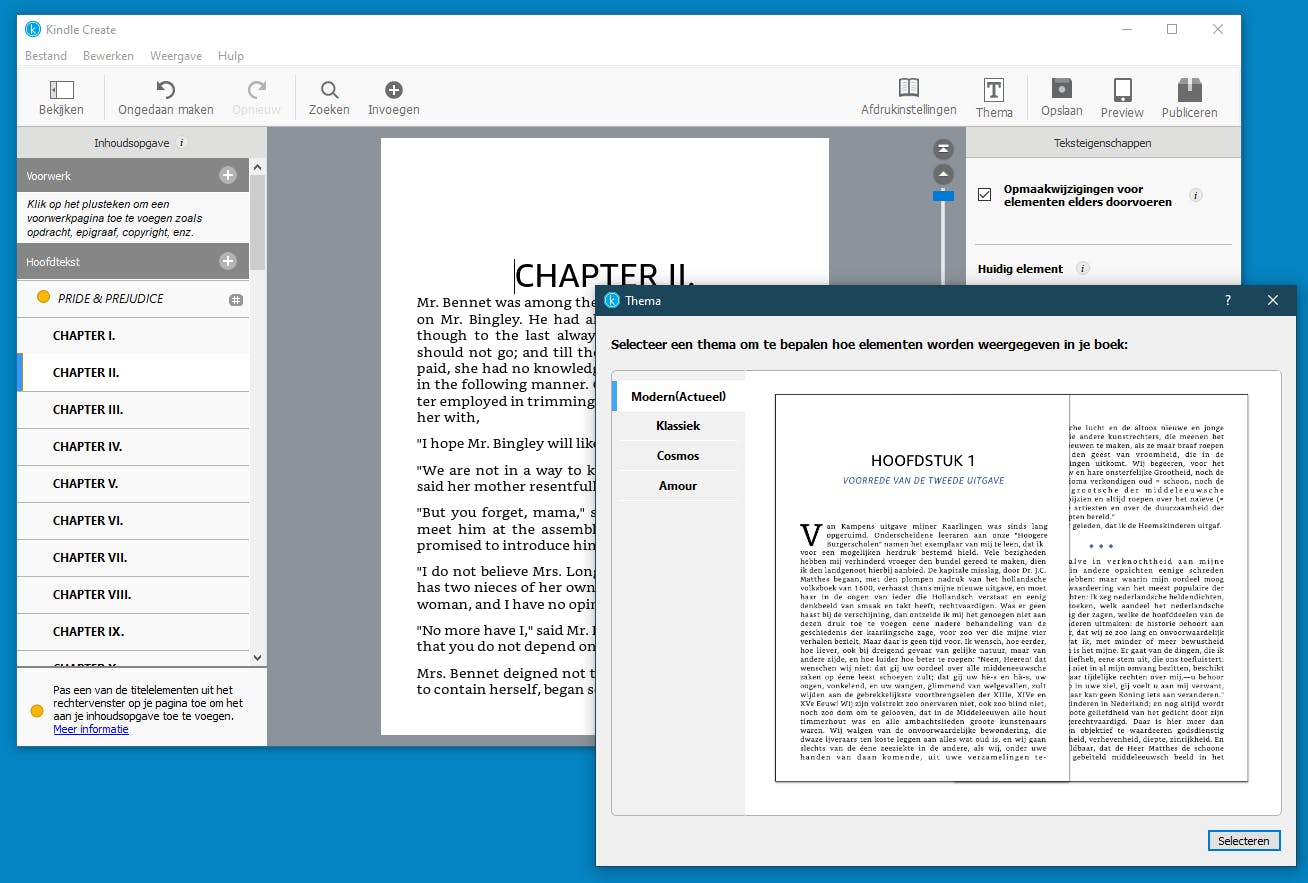The height and width of the screenshot is (883, 1308).
Task: Select CHAPTER V. in sidebar
Action: (x=133, y=484)
